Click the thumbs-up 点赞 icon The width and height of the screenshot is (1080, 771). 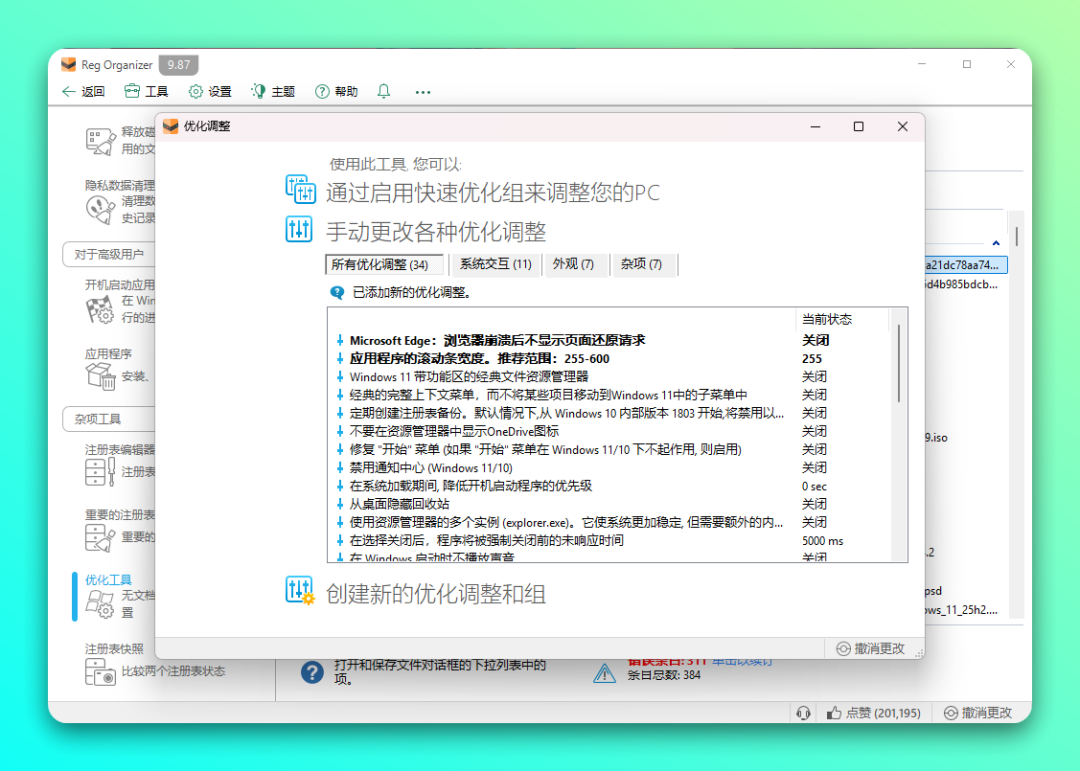pyautogui.click(x=834, y=712)
